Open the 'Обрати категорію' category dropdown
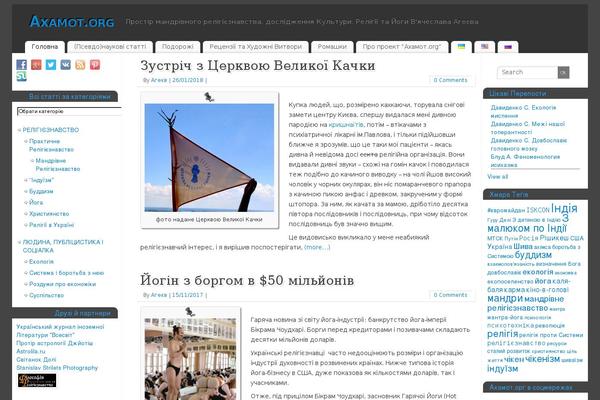 coord(69,111)
